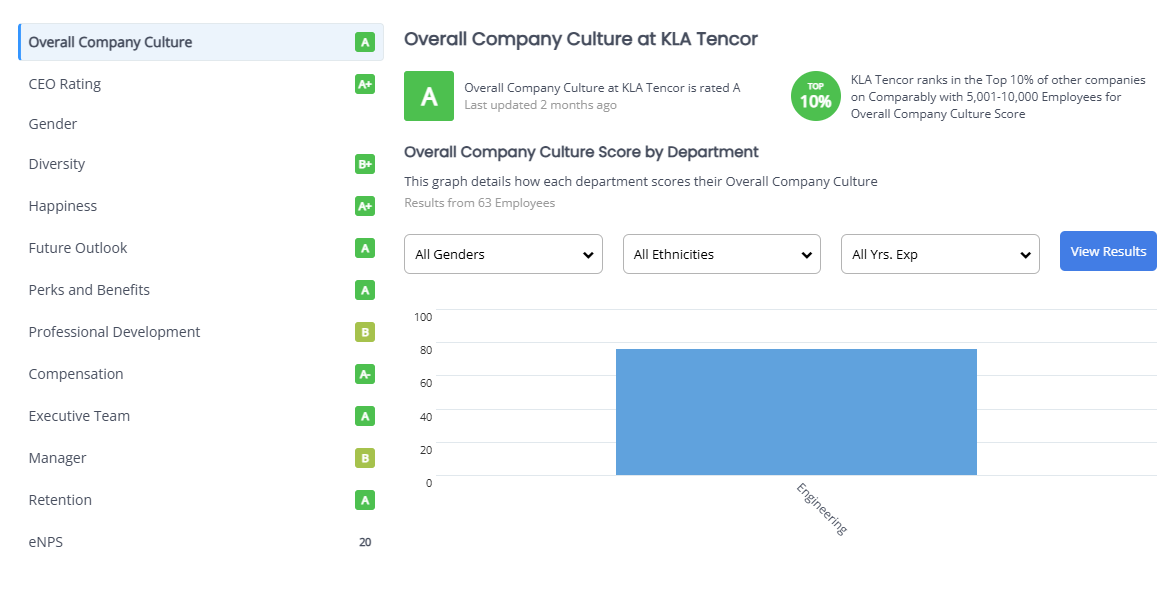Click the eNPS score value 20
The width and height of the screenshot is (1175, 591).
coord(365,542)
